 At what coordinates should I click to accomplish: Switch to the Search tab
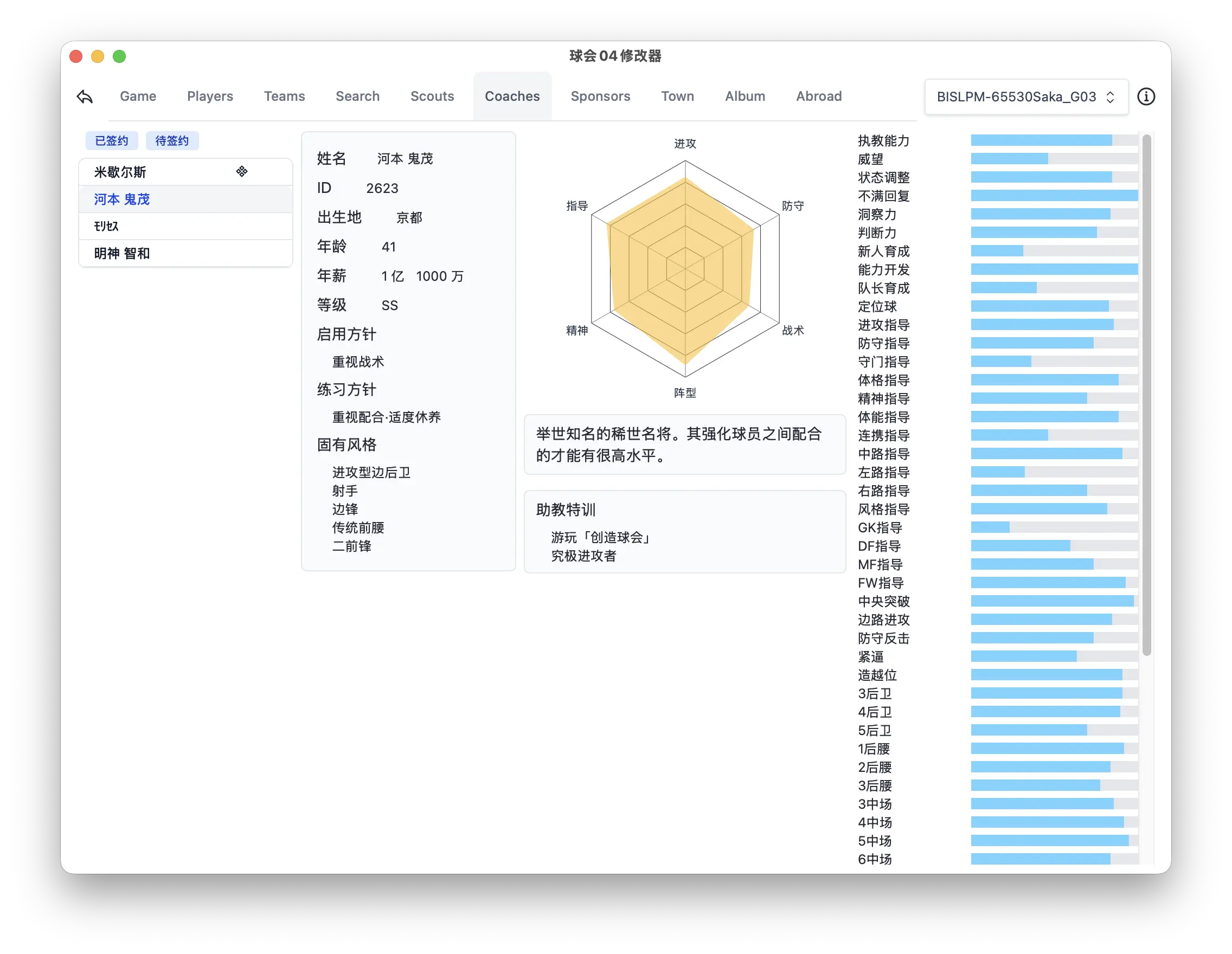pos(358,96)
